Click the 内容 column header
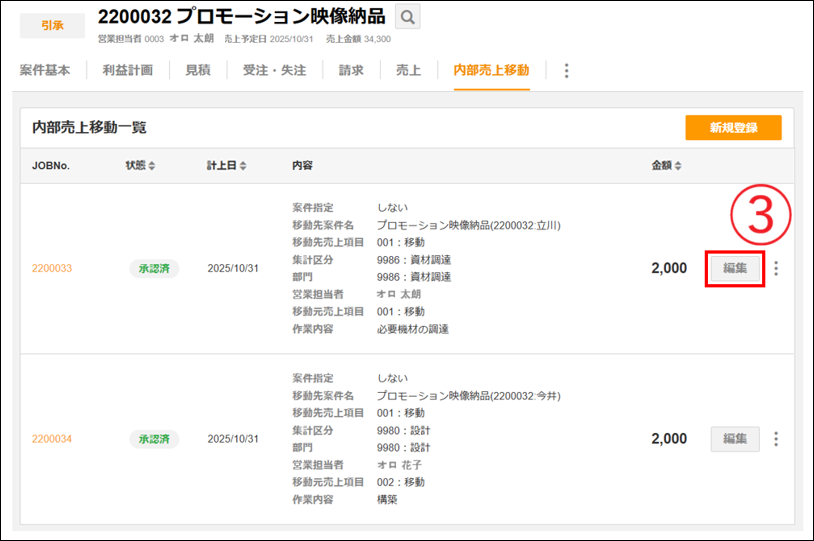The height and width of the screenshot is (541, 814). pyautogui.click(x=302, y=166)
